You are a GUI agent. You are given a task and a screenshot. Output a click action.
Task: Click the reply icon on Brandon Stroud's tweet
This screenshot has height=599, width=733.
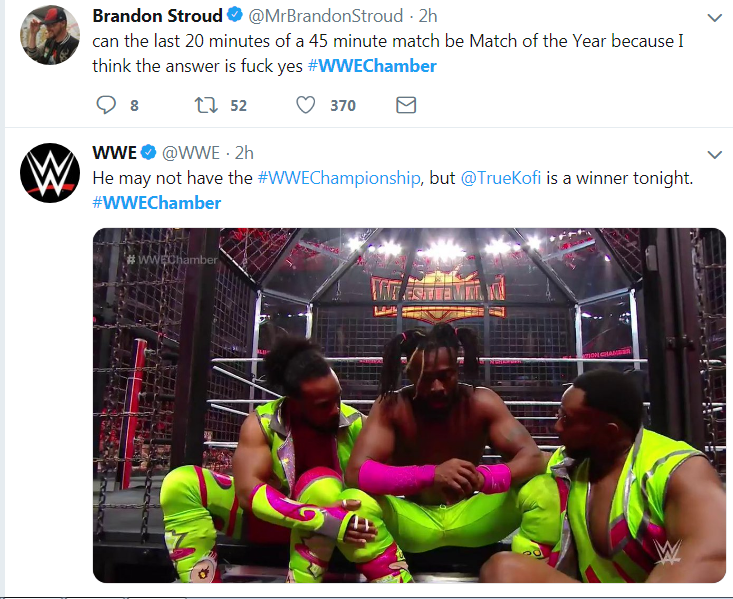coord(106,105)
